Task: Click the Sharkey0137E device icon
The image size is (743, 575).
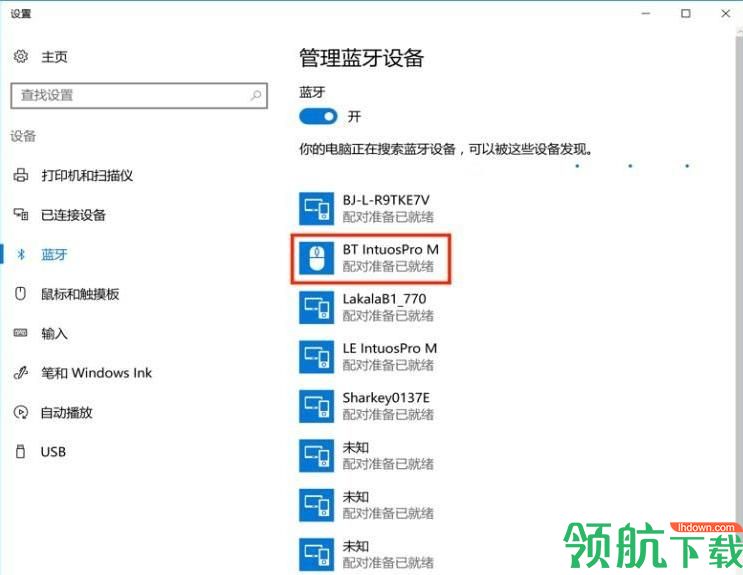Action: pyautogui.click(x=317, y=406)
